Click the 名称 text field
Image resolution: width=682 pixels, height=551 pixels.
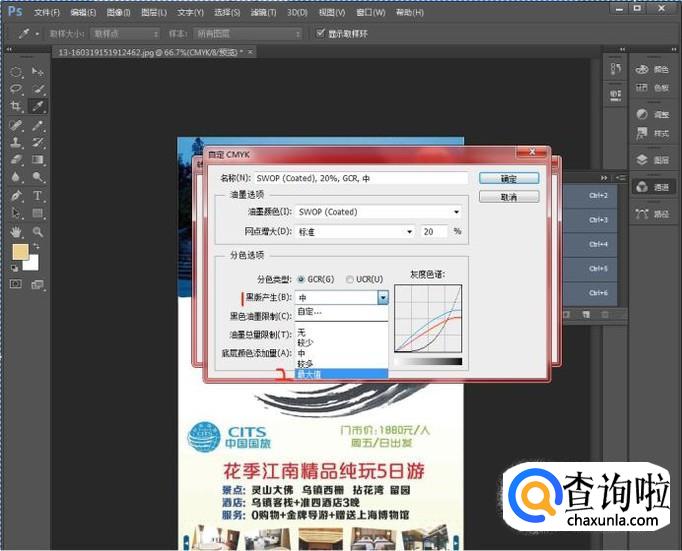360,178
